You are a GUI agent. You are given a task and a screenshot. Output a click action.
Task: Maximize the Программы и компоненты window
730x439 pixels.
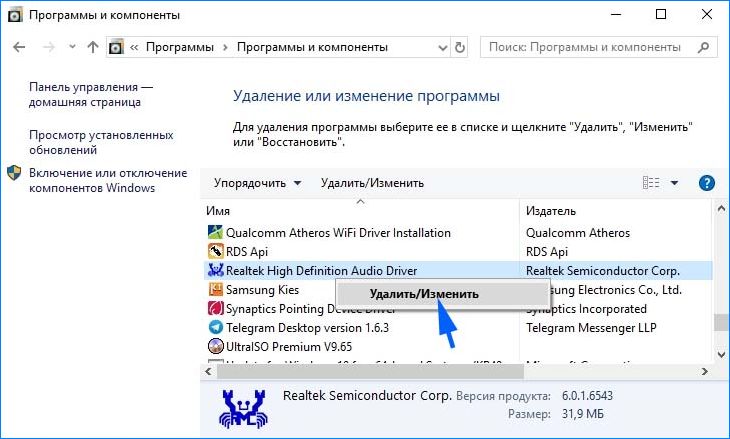pyautogui.click(x=661, y=15)
